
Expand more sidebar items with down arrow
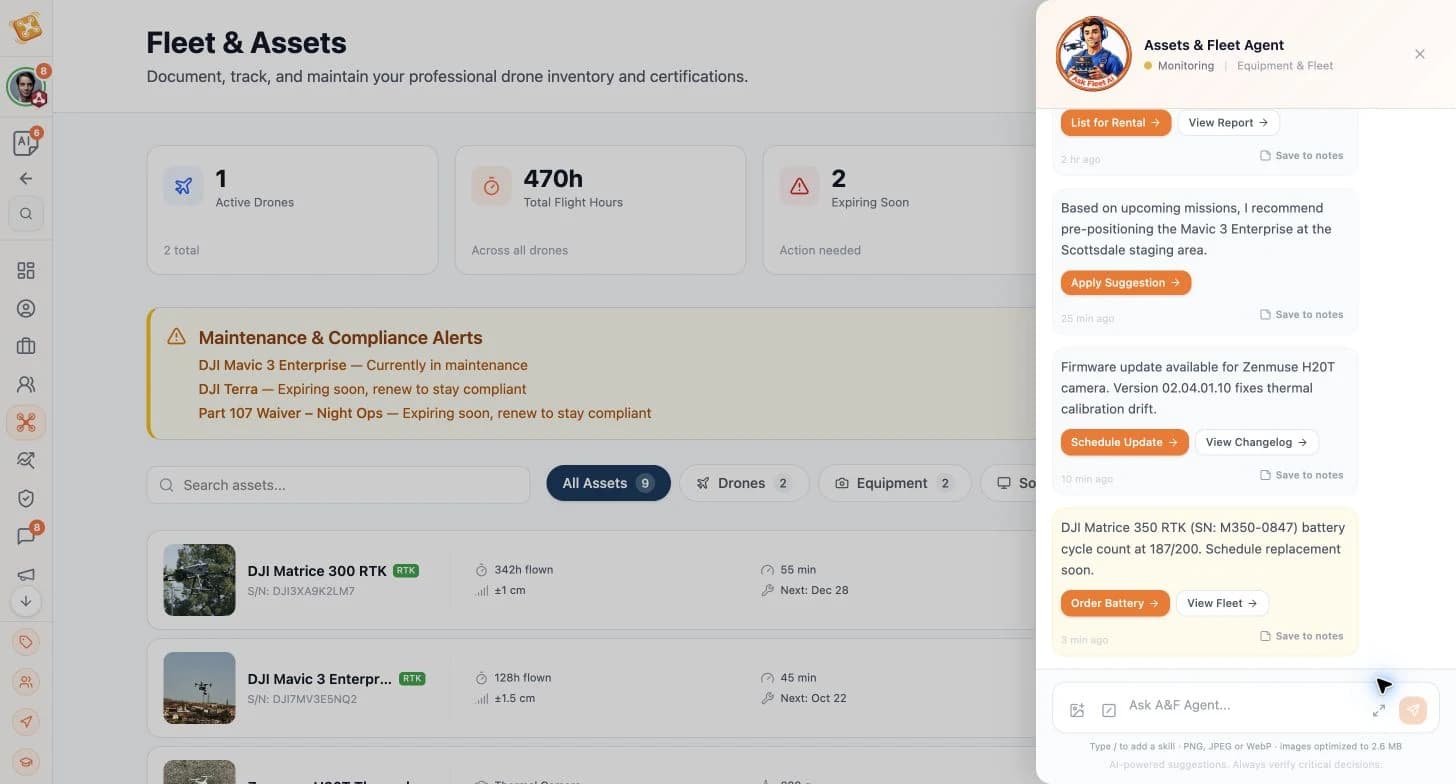(x=26, y=601)
